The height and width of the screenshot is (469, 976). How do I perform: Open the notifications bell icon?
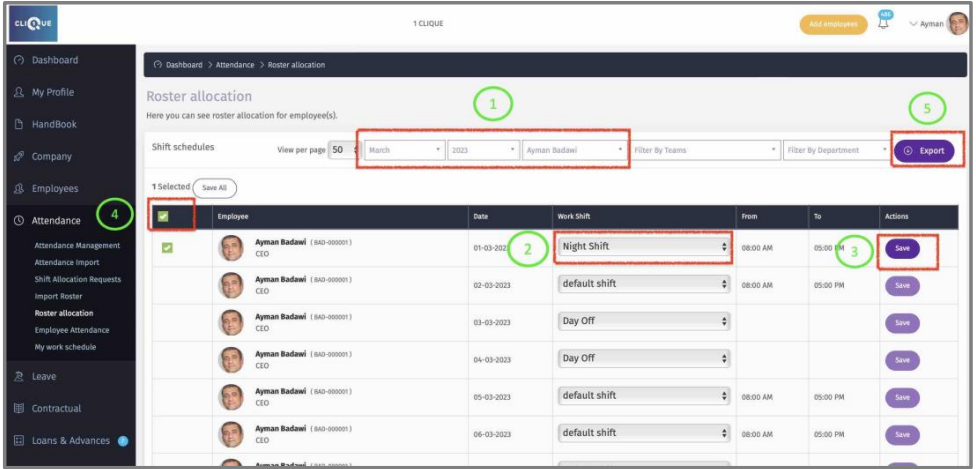[884, 23]
